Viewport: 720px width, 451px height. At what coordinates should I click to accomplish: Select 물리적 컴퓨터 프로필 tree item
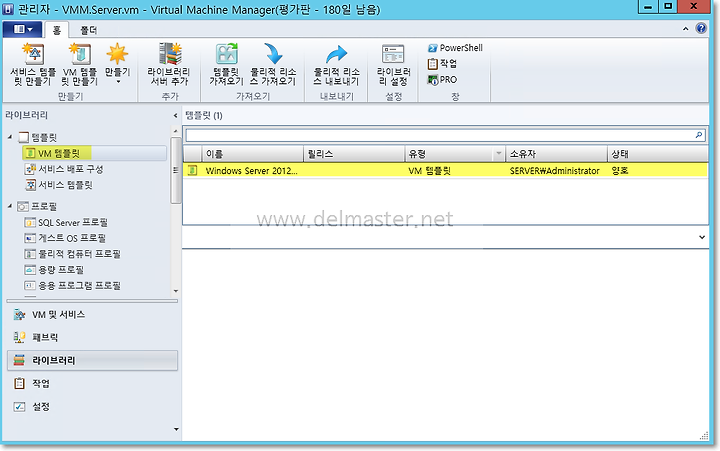[x=73, y=254]
